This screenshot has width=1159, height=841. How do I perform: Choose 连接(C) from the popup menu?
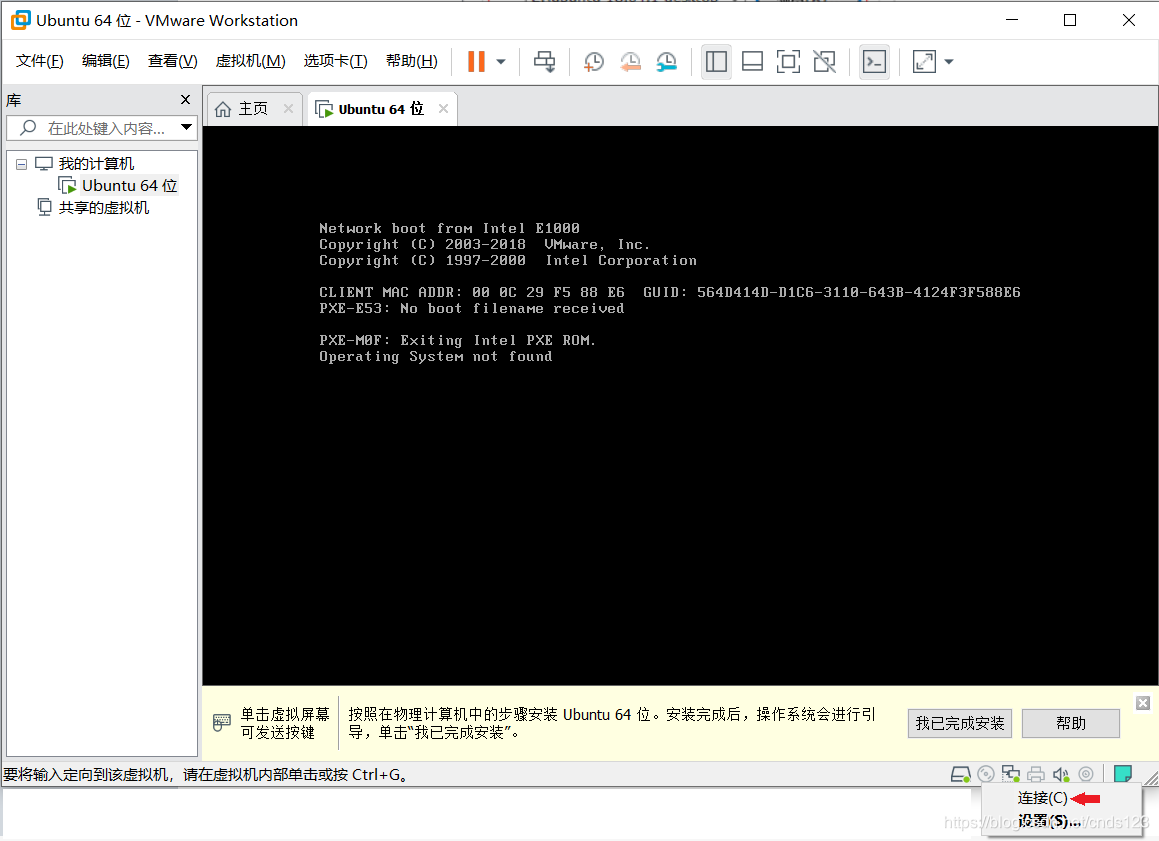click(1042, 798)
